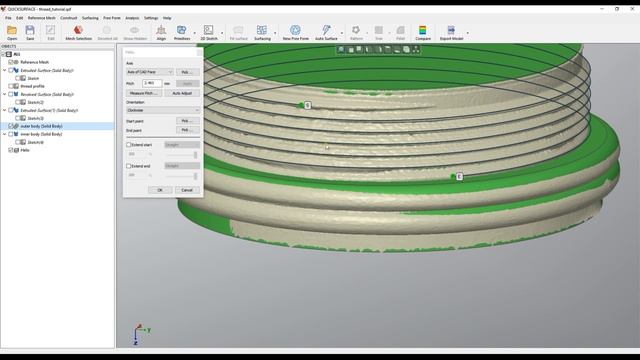Viewport: 640px width, 360px height.
Task: Open the 2D Sketch dropdown arrow
Action: (x=222, y=33)
